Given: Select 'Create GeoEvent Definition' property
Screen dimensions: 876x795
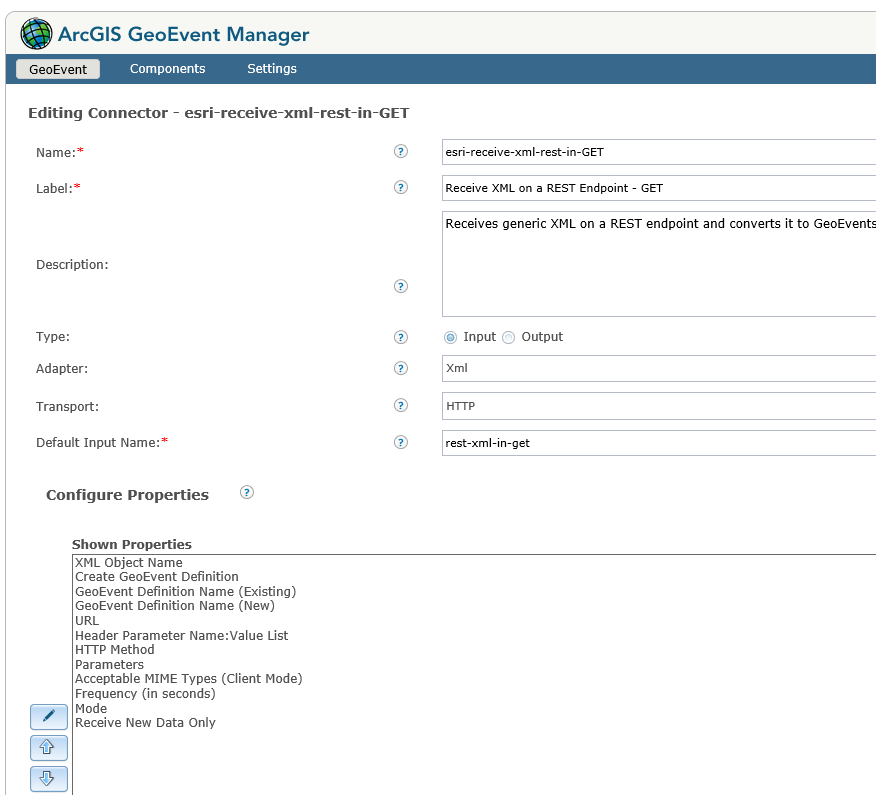Looking at the screenshot, I should [x=157, y=577].
